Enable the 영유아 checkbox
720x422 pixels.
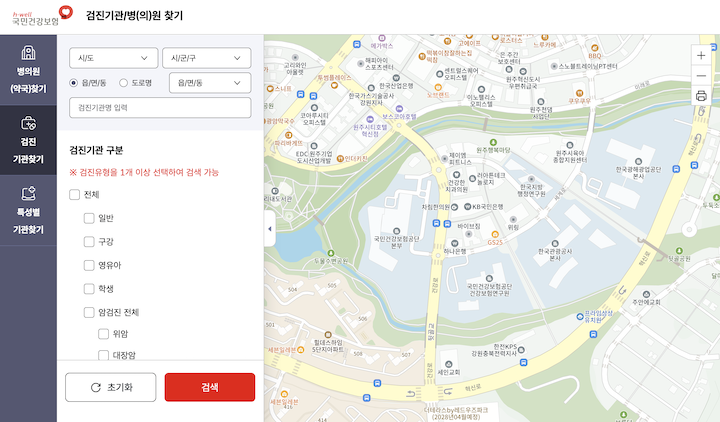89,265
